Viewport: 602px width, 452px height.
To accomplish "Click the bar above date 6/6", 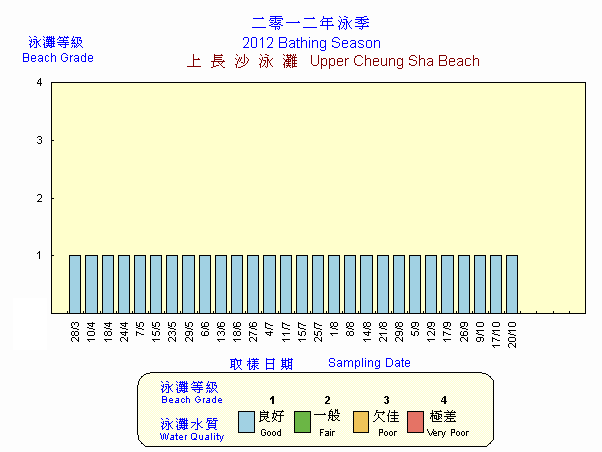I will 205,284.
